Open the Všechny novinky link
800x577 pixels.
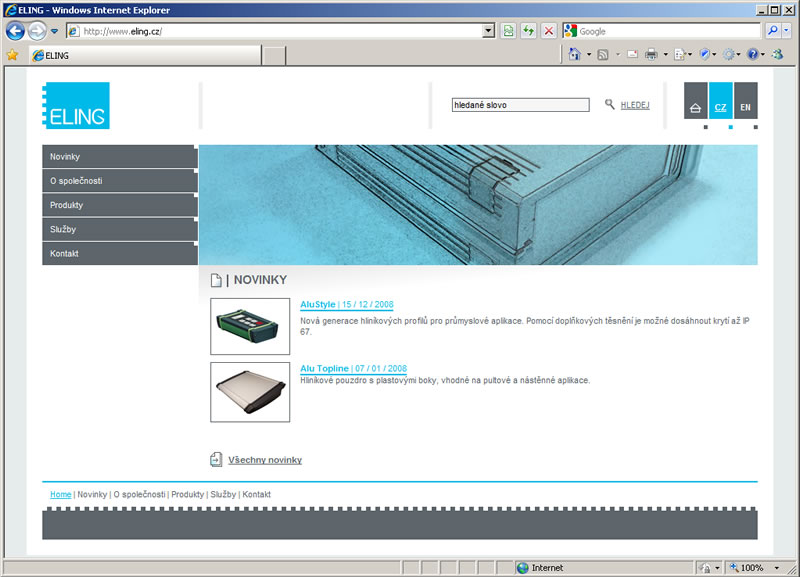265,460
